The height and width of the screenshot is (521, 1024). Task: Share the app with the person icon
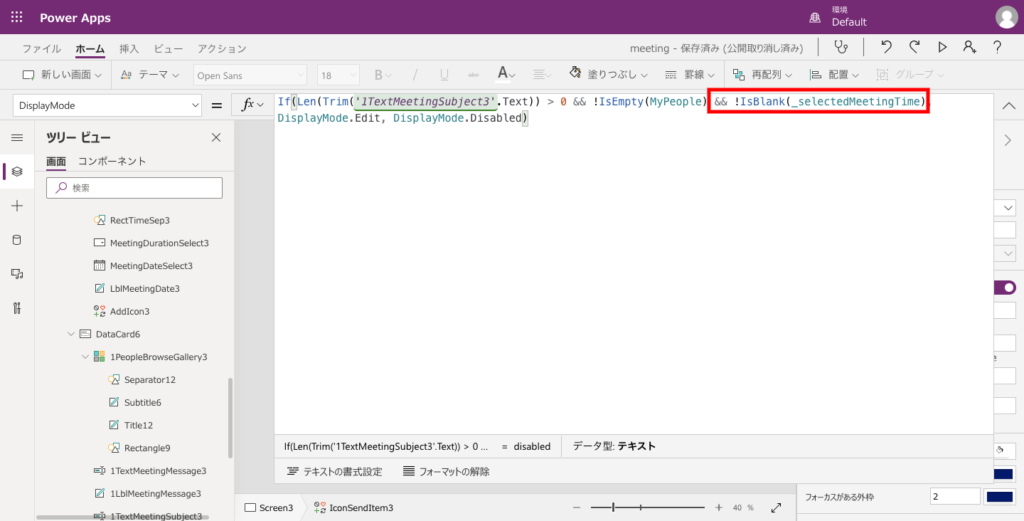(x=970, y=47)
